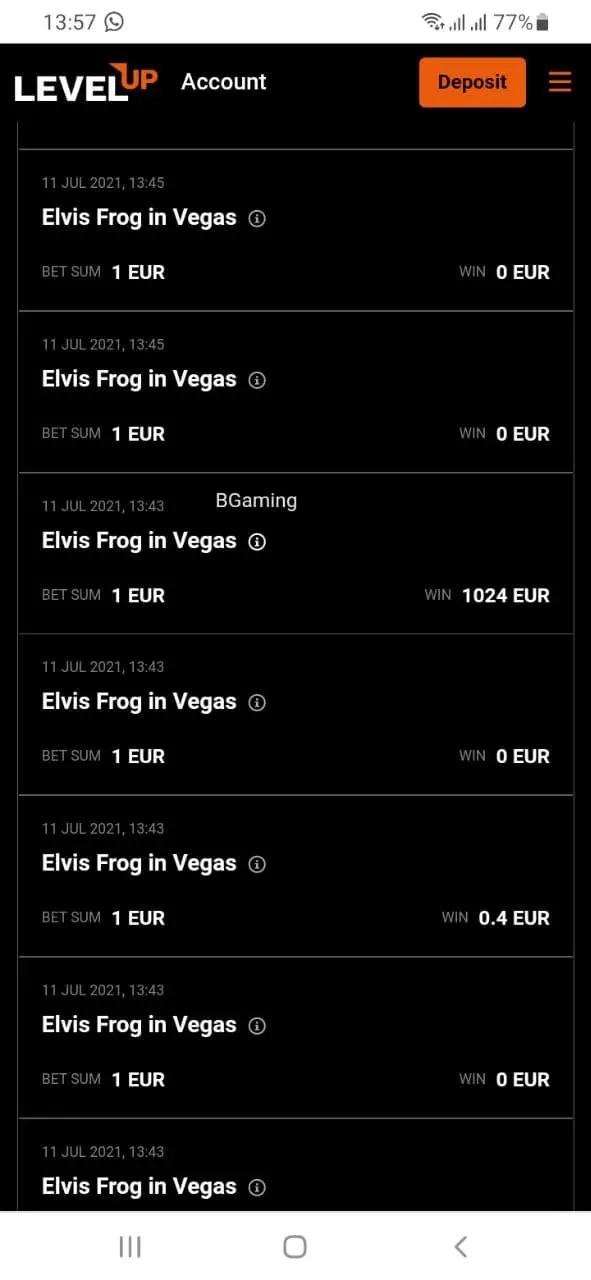Tap the Deposit button
The image size is (591, 1280).
[472, 82]
